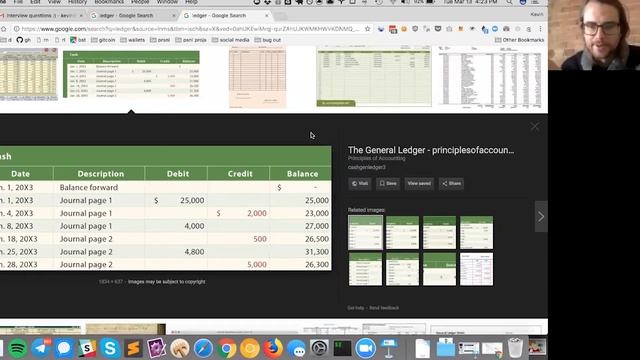Click the browser home button
Screen dimensions: 640x360
pyautogui.click(x=4, y=29)
